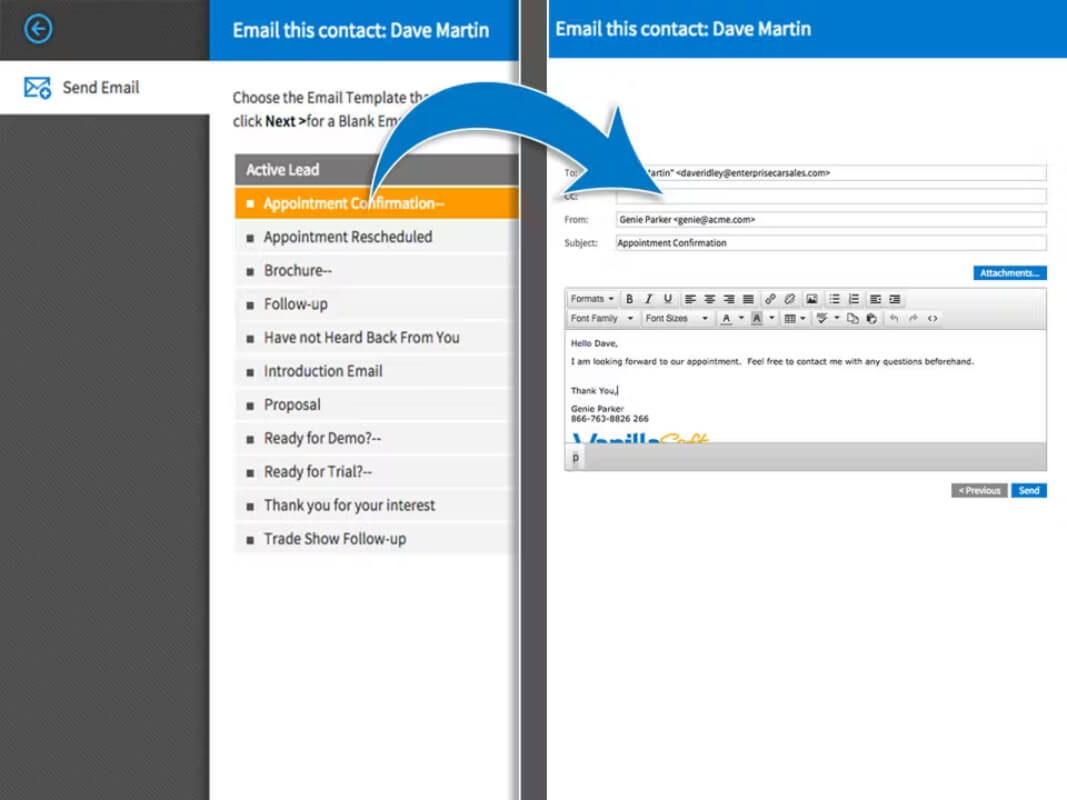This screenshot has width=1067, height=800.
Task: Open source code view icon
Action: 932,318
